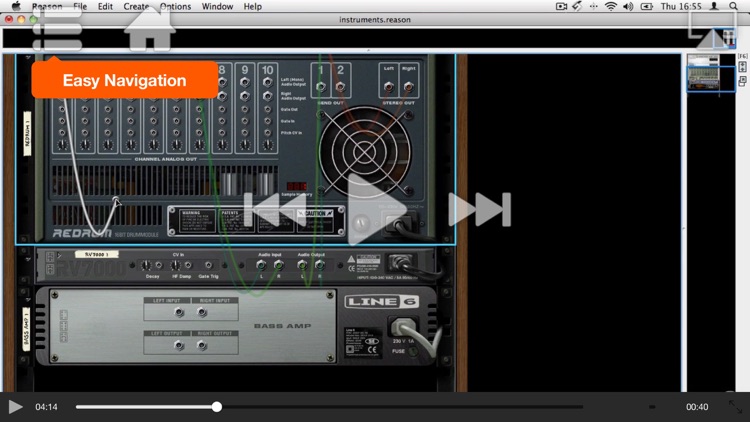Click channel 10 pitch CV trim knob
Viewport: 750px width, 422px height.
click(x=267, y=144)
